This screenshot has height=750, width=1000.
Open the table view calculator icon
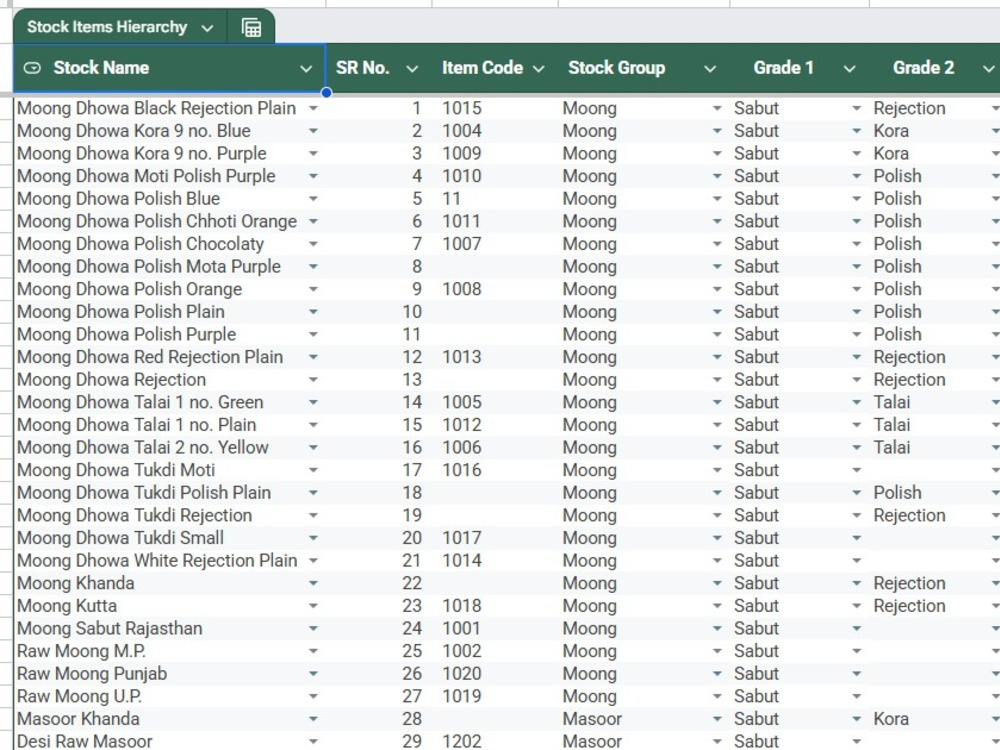pyautogui.click(x=251, y=27)
